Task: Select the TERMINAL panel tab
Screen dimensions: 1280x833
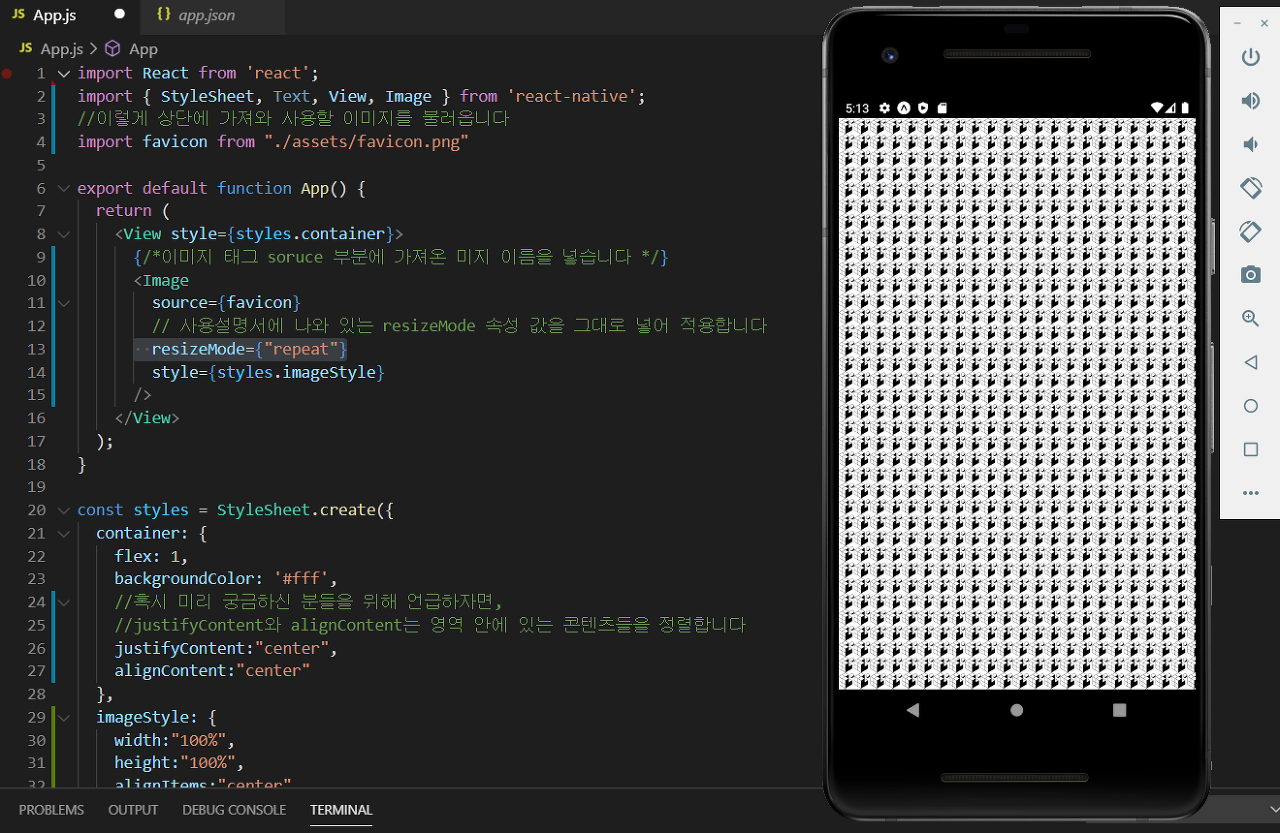Action: point(341,810)
